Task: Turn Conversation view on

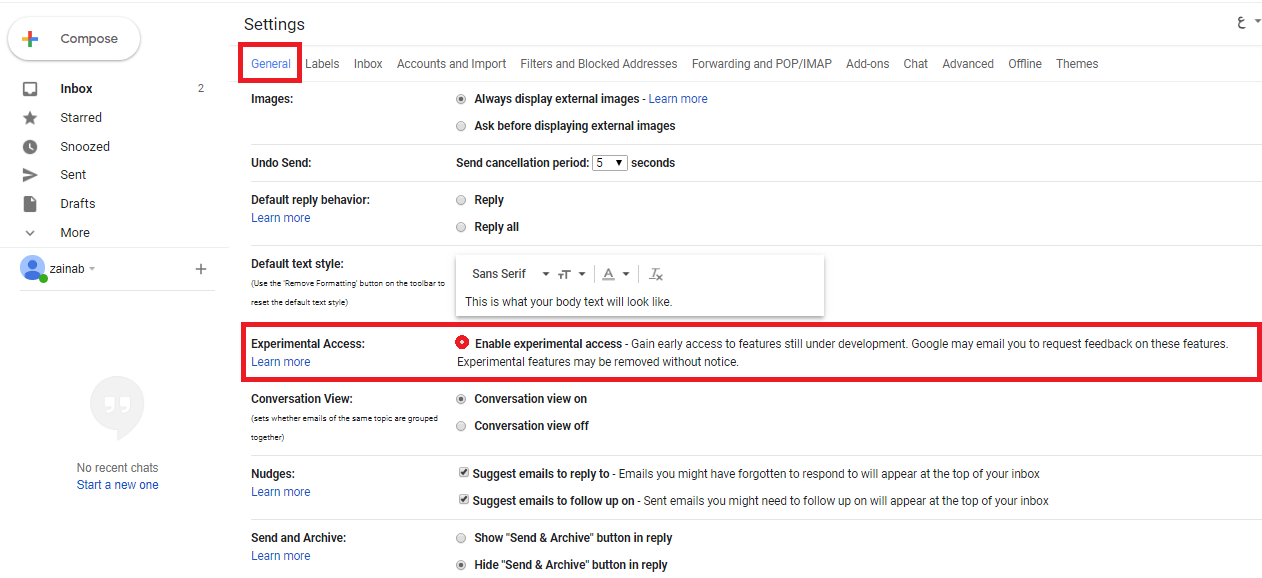Action: [x=461, y=399]
